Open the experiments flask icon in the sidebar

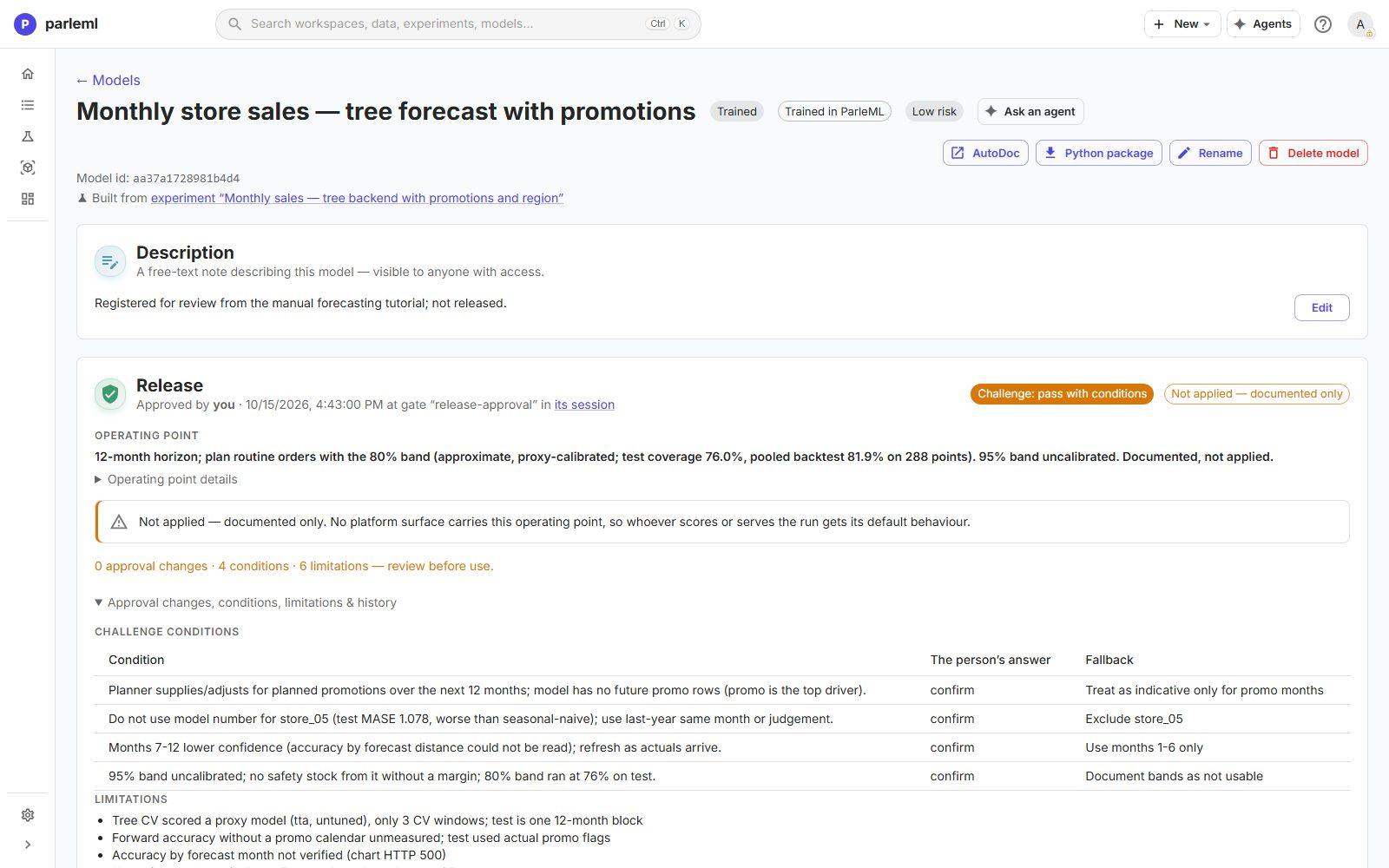coord(28,136)
